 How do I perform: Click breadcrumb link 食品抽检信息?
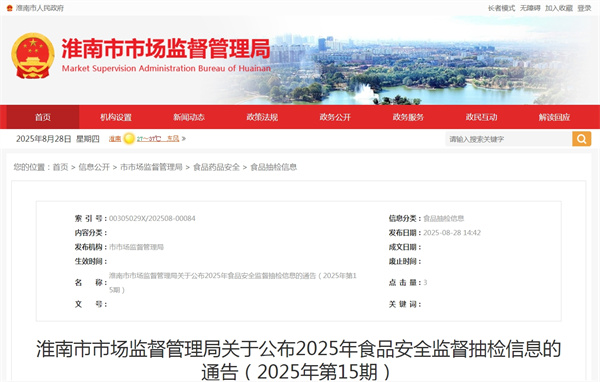(274, 167)
